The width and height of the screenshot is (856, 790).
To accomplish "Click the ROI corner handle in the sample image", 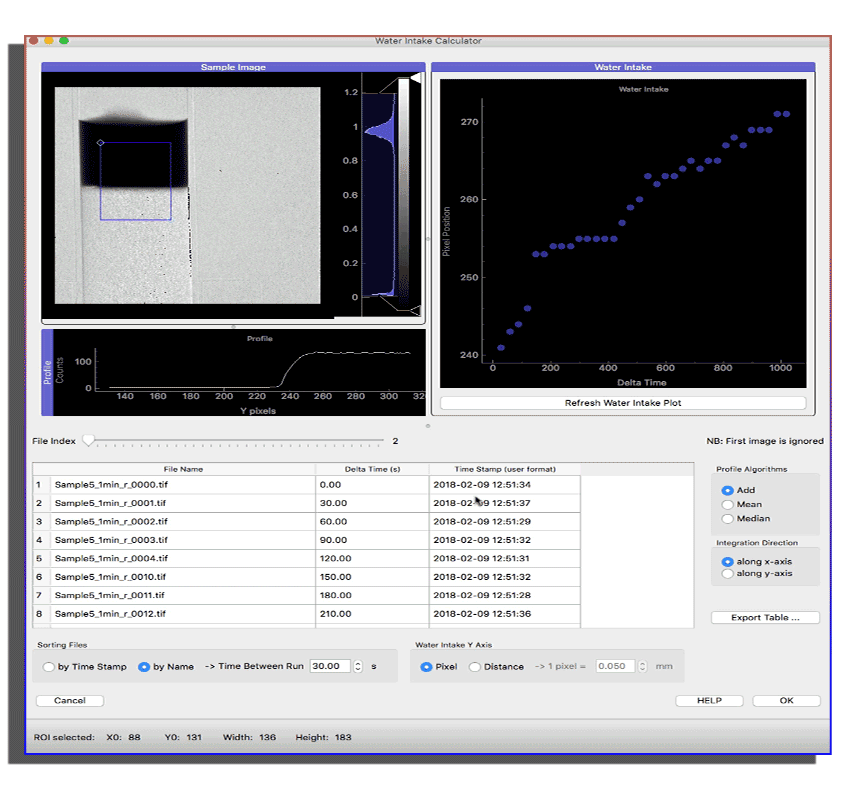I will click(x=100, y=143).
